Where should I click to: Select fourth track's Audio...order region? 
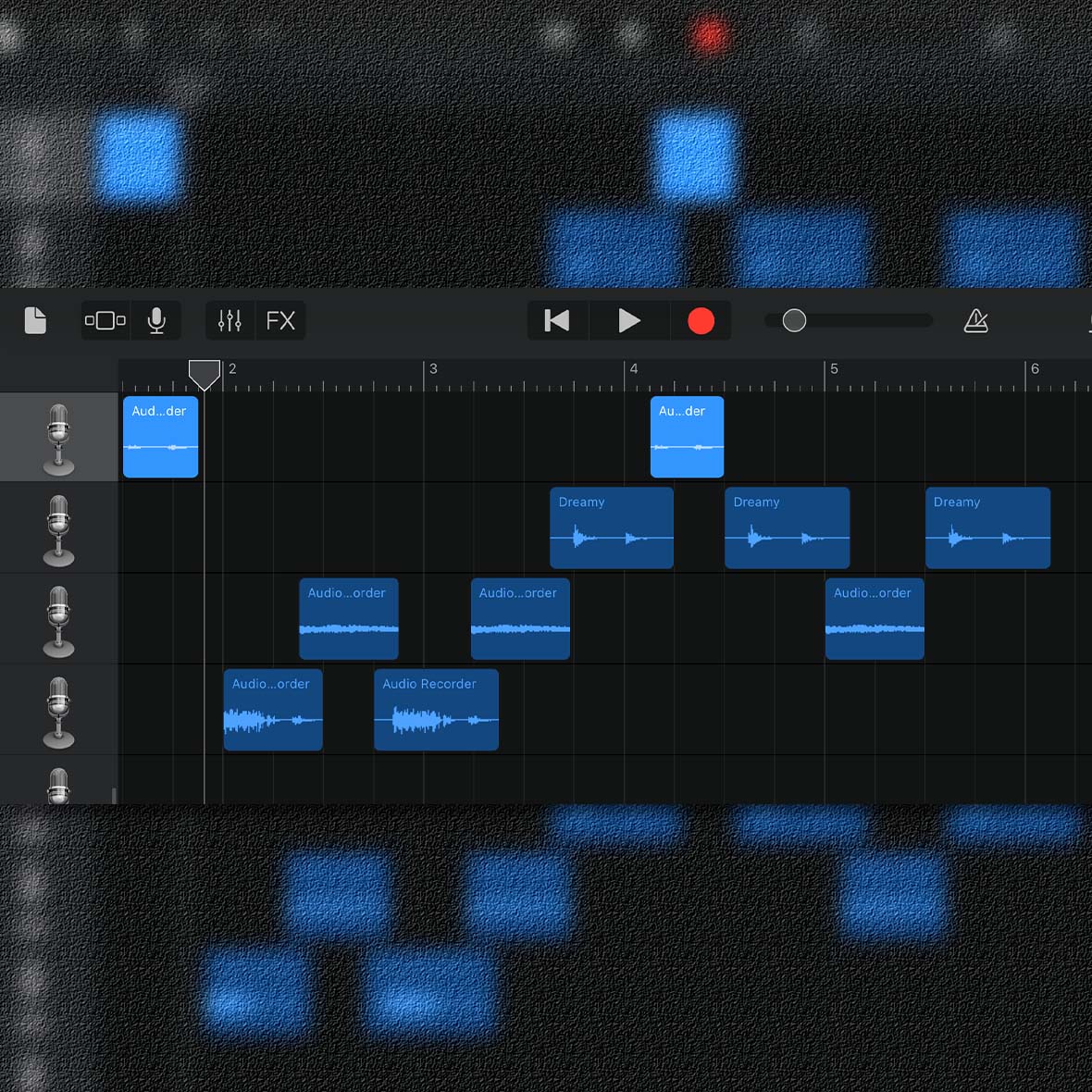tap(273, 710)
